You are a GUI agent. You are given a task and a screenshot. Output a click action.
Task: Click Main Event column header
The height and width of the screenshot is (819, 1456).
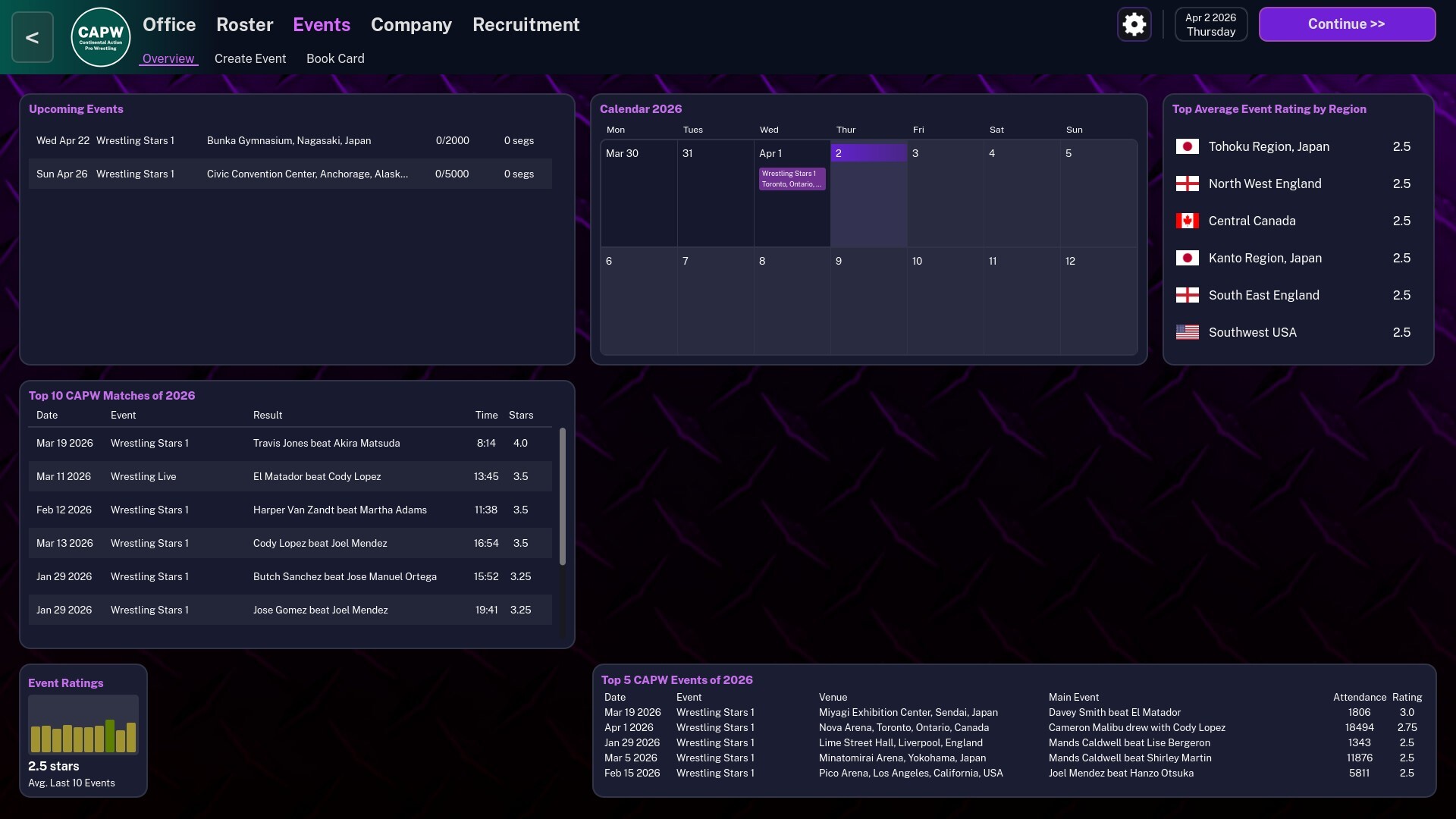pyautogui.click(x=1074, y=697)
